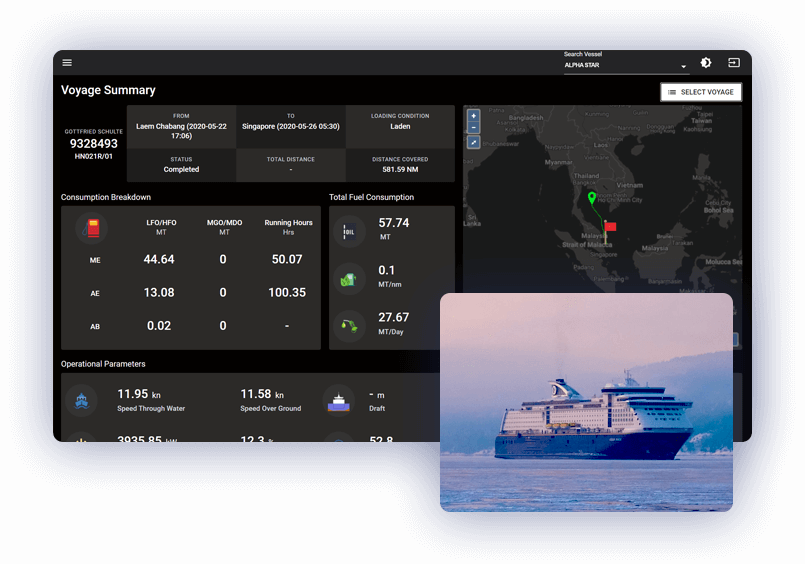Click GOTTFRIED SCHULTE vessel name
805x564 pixels.
coord(93,132)
